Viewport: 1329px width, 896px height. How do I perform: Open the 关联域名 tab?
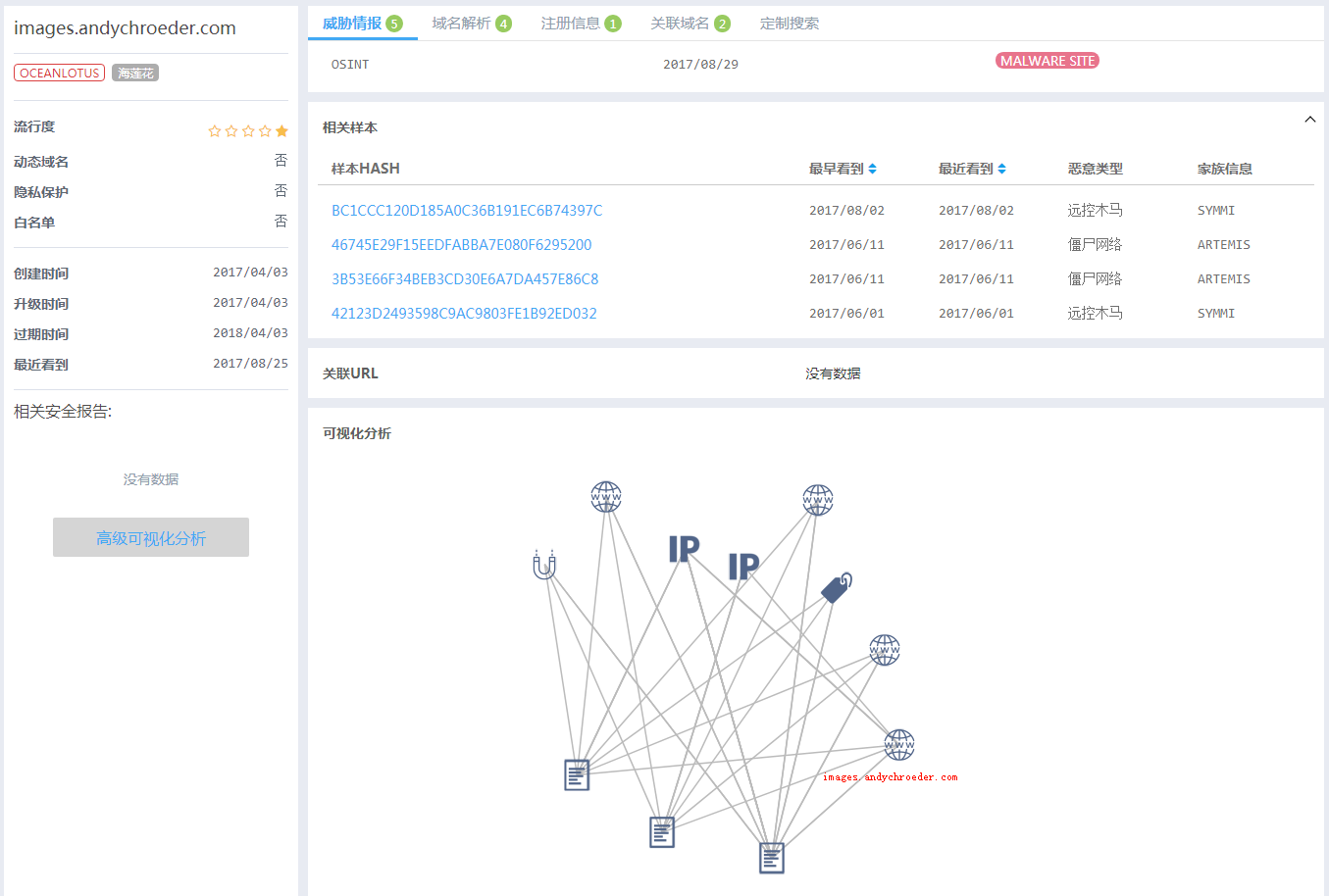(x=690, y=24)
